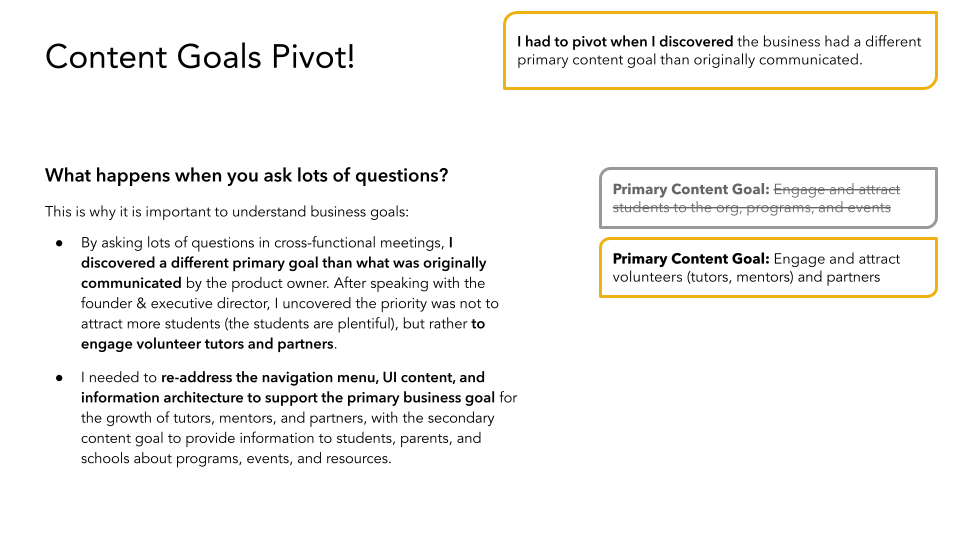Click the 'What happens when you ask lots of questions?' heading

pos(246,176)
